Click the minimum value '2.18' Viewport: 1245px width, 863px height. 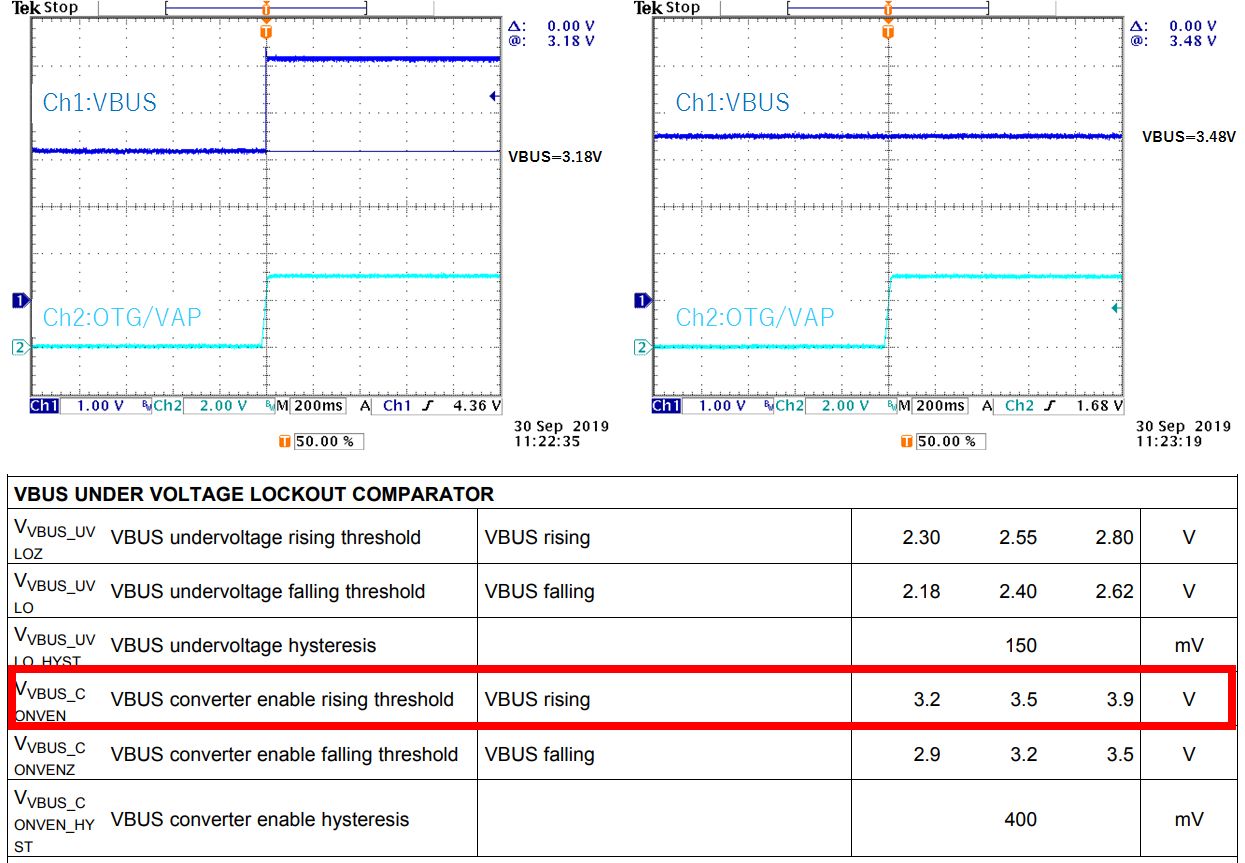coord(921,591)
